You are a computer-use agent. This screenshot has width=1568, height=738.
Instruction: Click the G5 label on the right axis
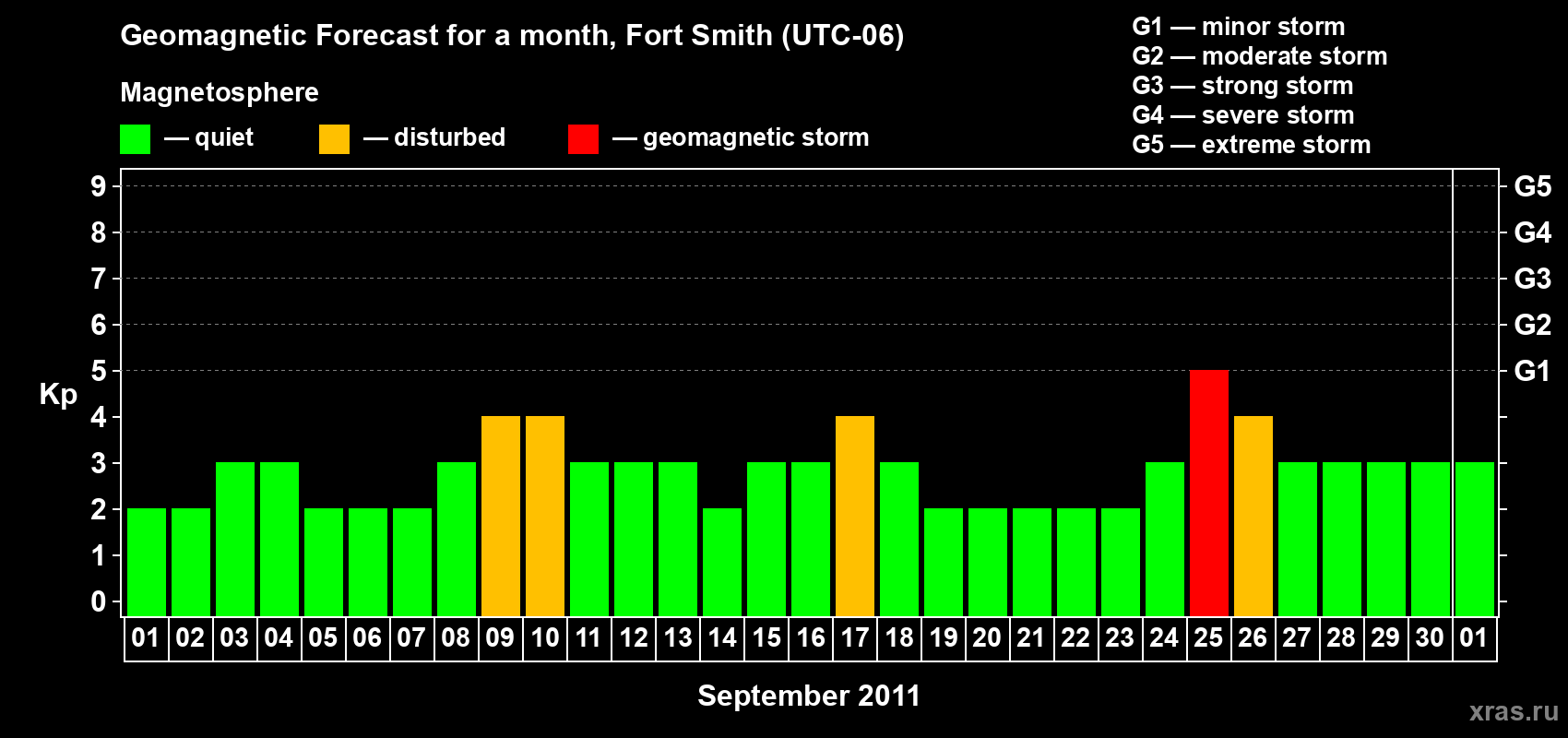point(1532,186)
